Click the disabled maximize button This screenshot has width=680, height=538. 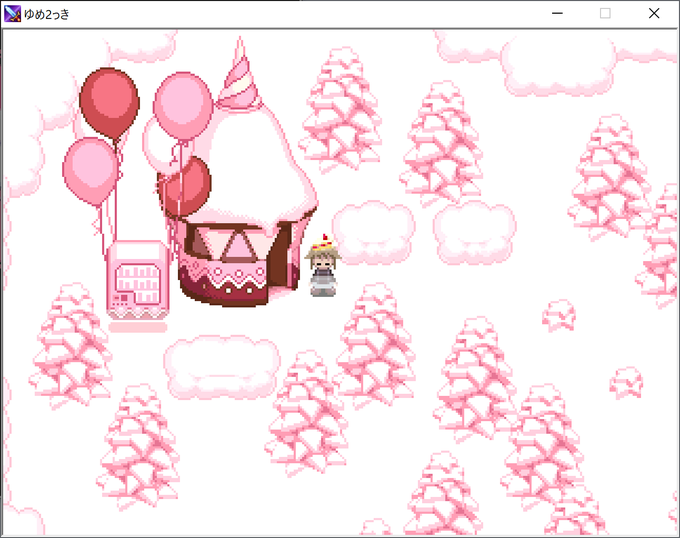pos(605,13)
